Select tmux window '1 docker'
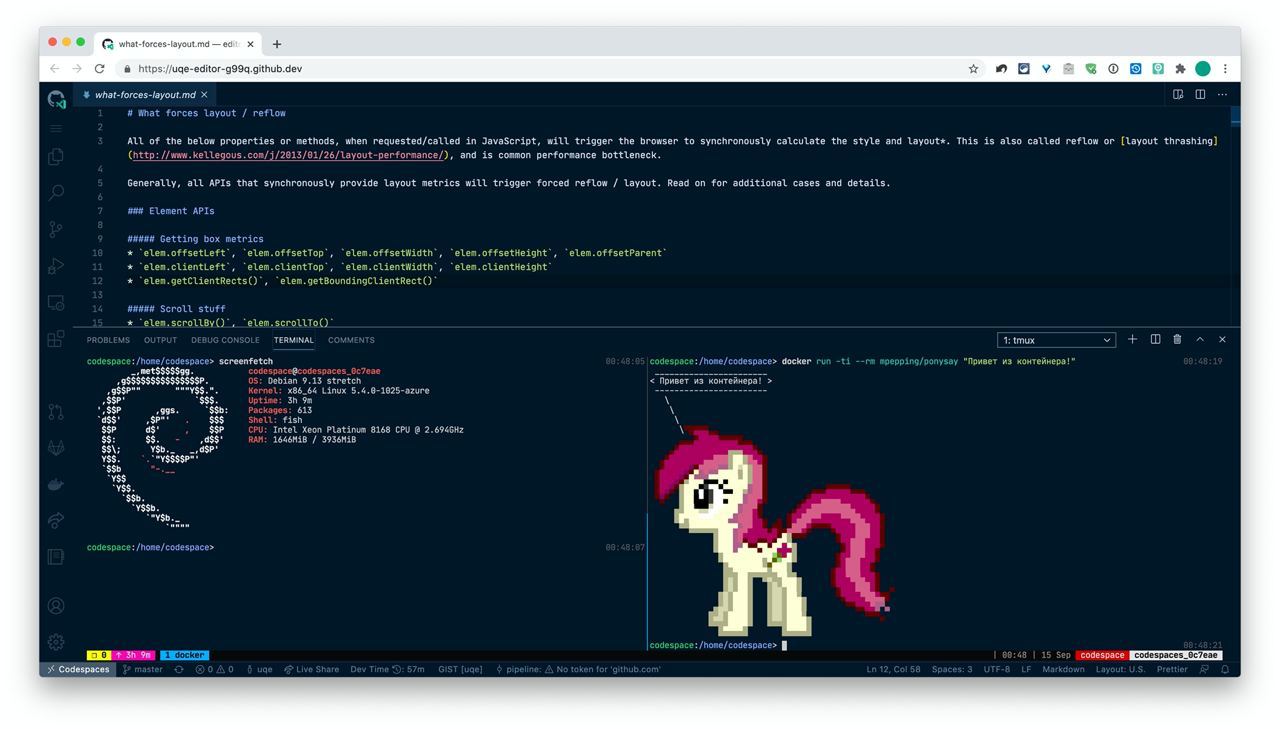This screenshot has width=1280, height=729. point(184,655)
